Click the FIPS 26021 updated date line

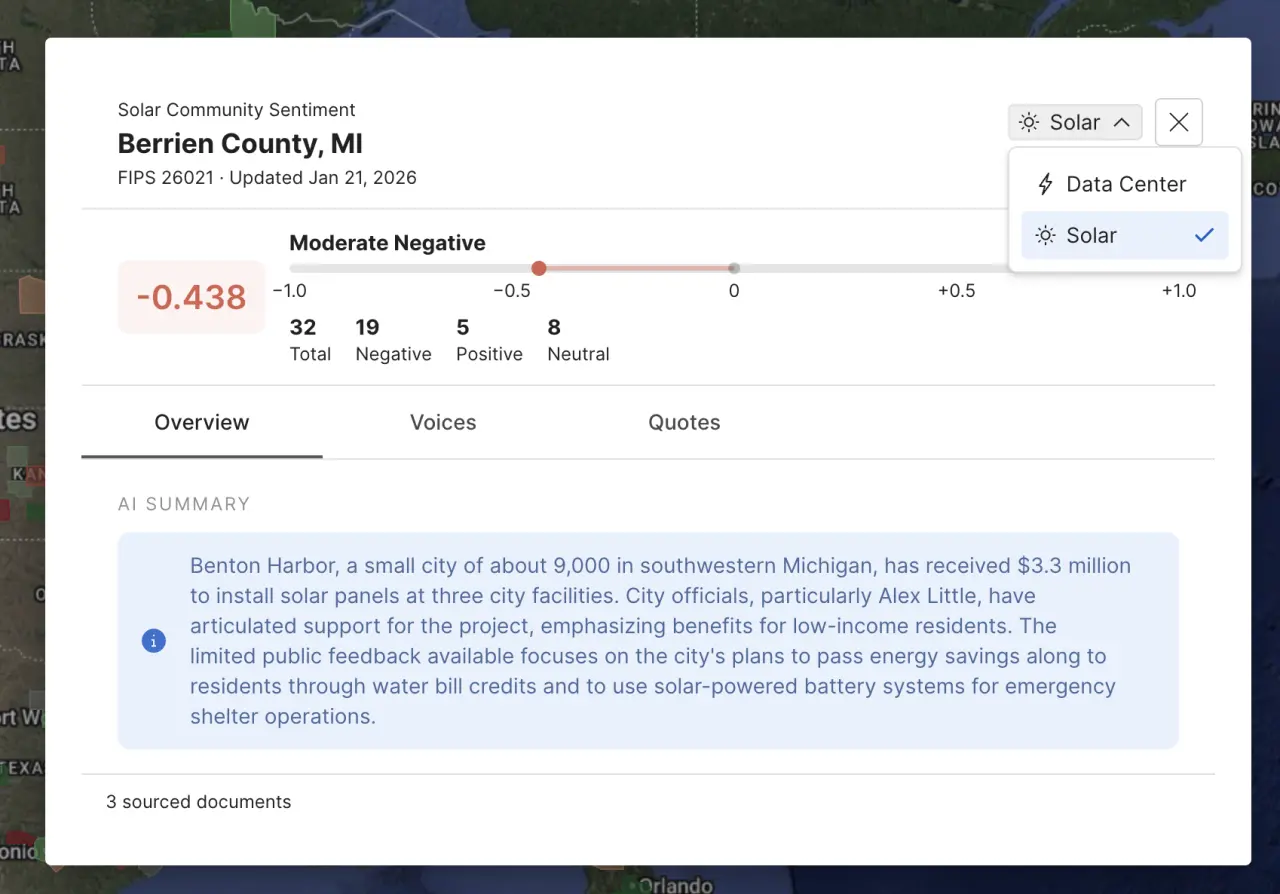point(267,178)
